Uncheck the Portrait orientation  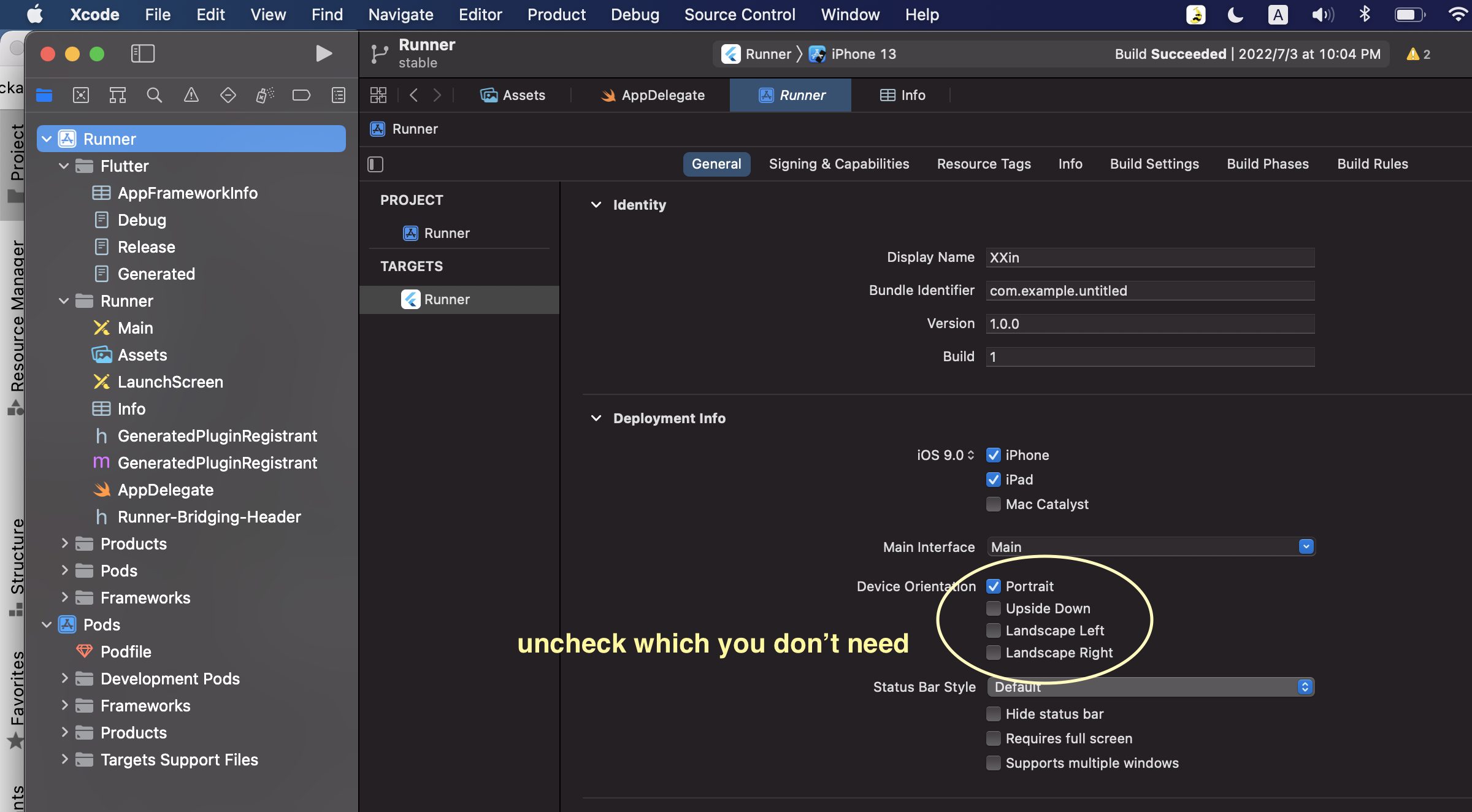click(994, 586)
